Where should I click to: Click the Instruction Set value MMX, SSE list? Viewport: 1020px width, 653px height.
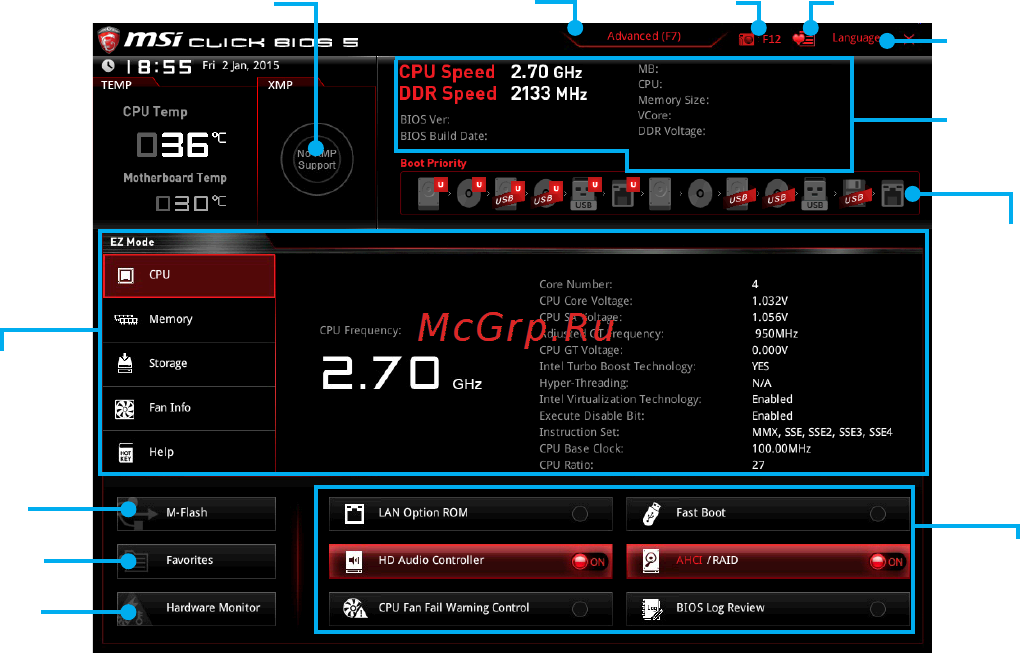822,433
